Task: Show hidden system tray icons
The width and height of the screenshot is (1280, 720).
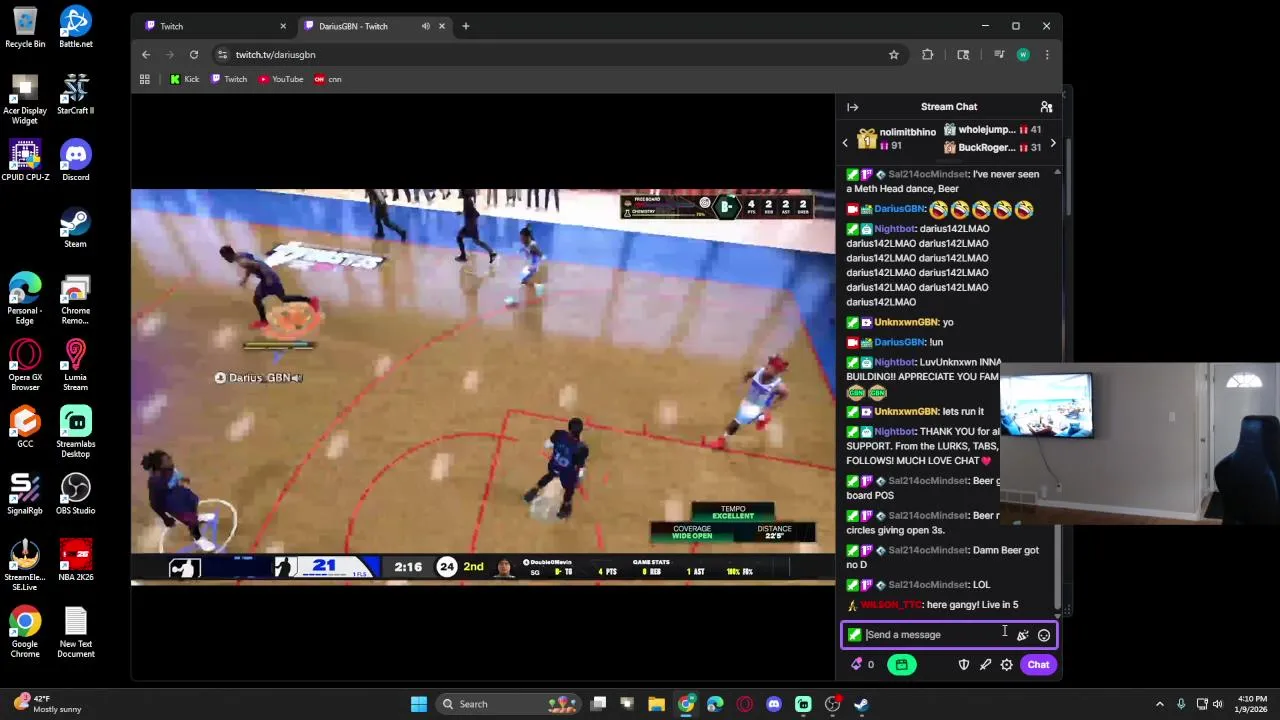Action: coord(1160,704)
